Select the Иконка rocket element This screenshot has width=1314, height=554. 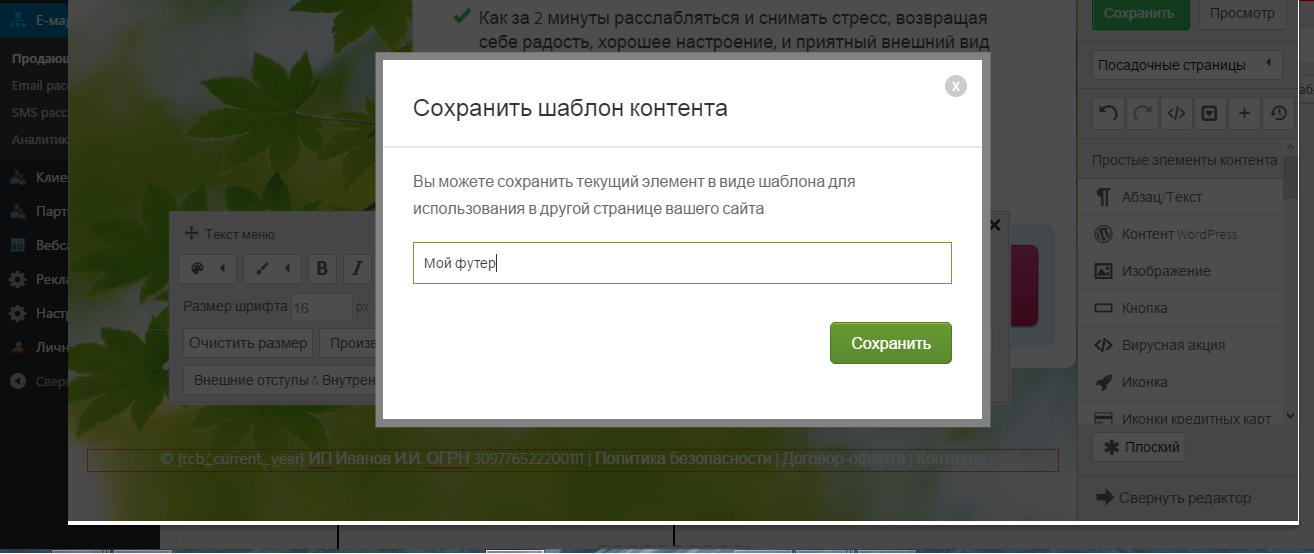pyautogui.click(x=1180, y=382)
